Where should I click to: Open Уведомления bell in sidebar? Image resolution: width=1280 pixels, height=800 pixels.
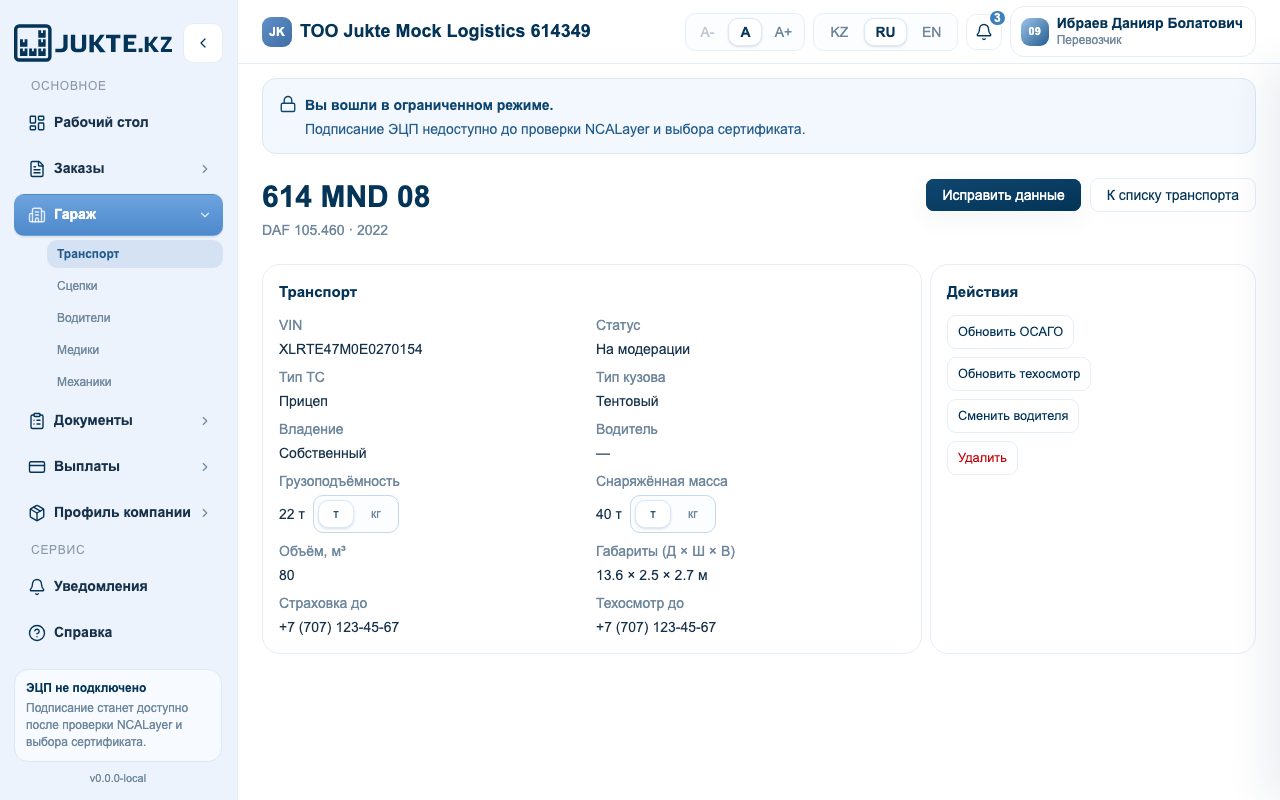pos(37,586)
